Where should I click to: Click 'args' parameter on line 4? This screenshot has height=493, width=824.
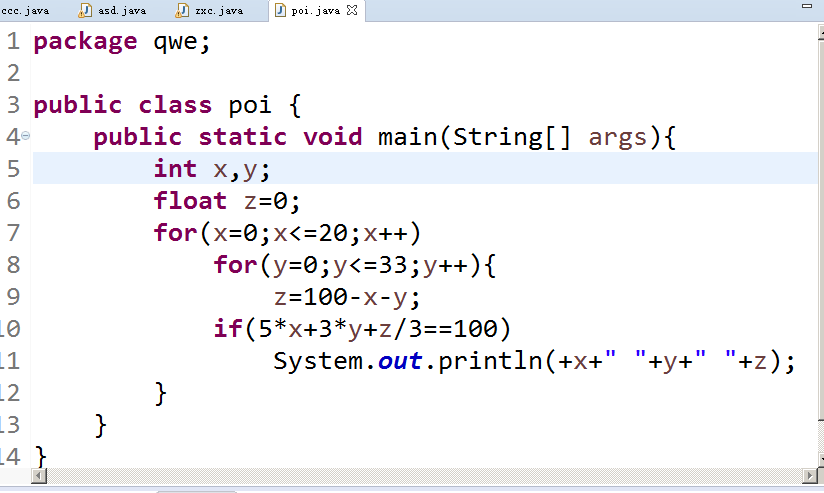click(617, 138)
